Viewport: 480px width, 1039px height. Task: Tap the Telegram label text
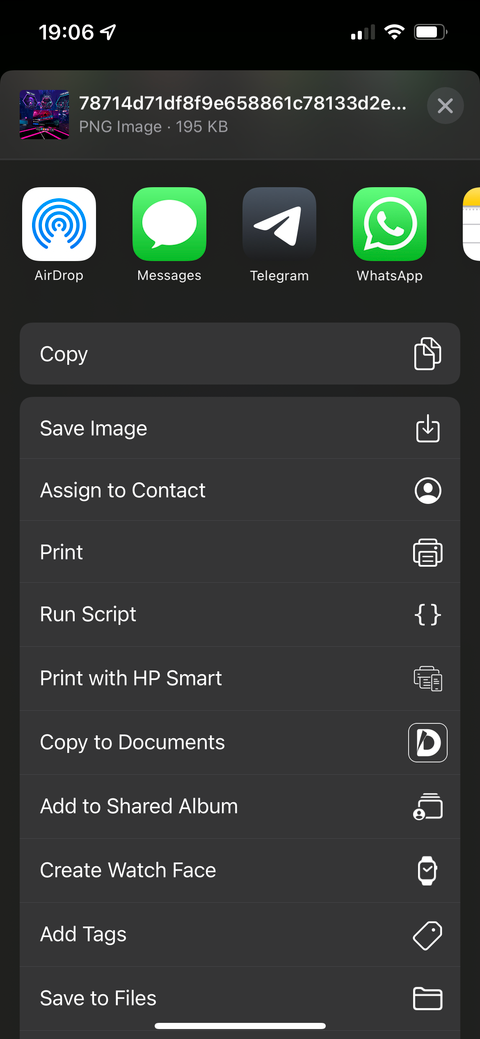coord(279,276)
